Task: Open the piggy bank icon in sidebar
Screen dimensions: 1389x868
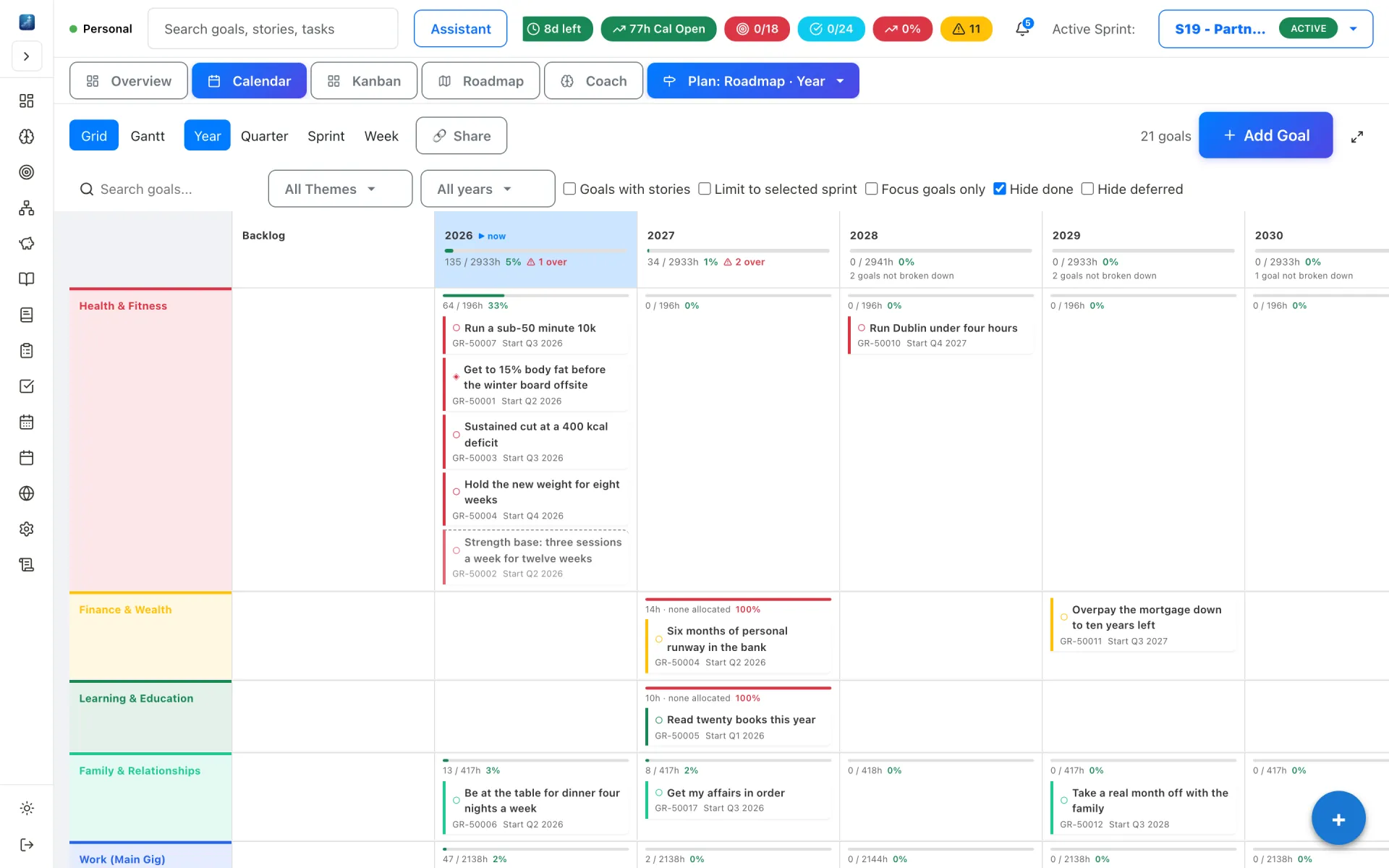Action: tap(27, 243)
